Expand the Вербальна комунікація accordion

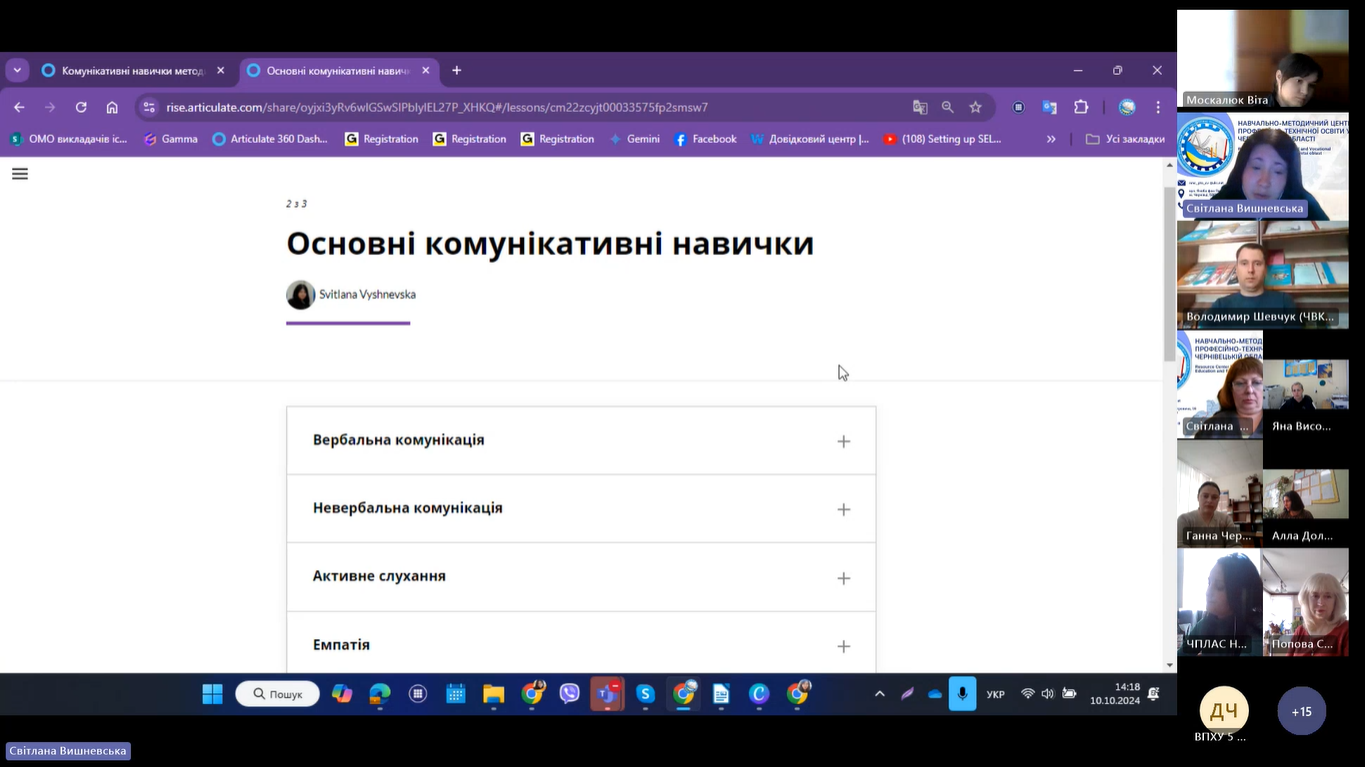[x=843, y=441]
